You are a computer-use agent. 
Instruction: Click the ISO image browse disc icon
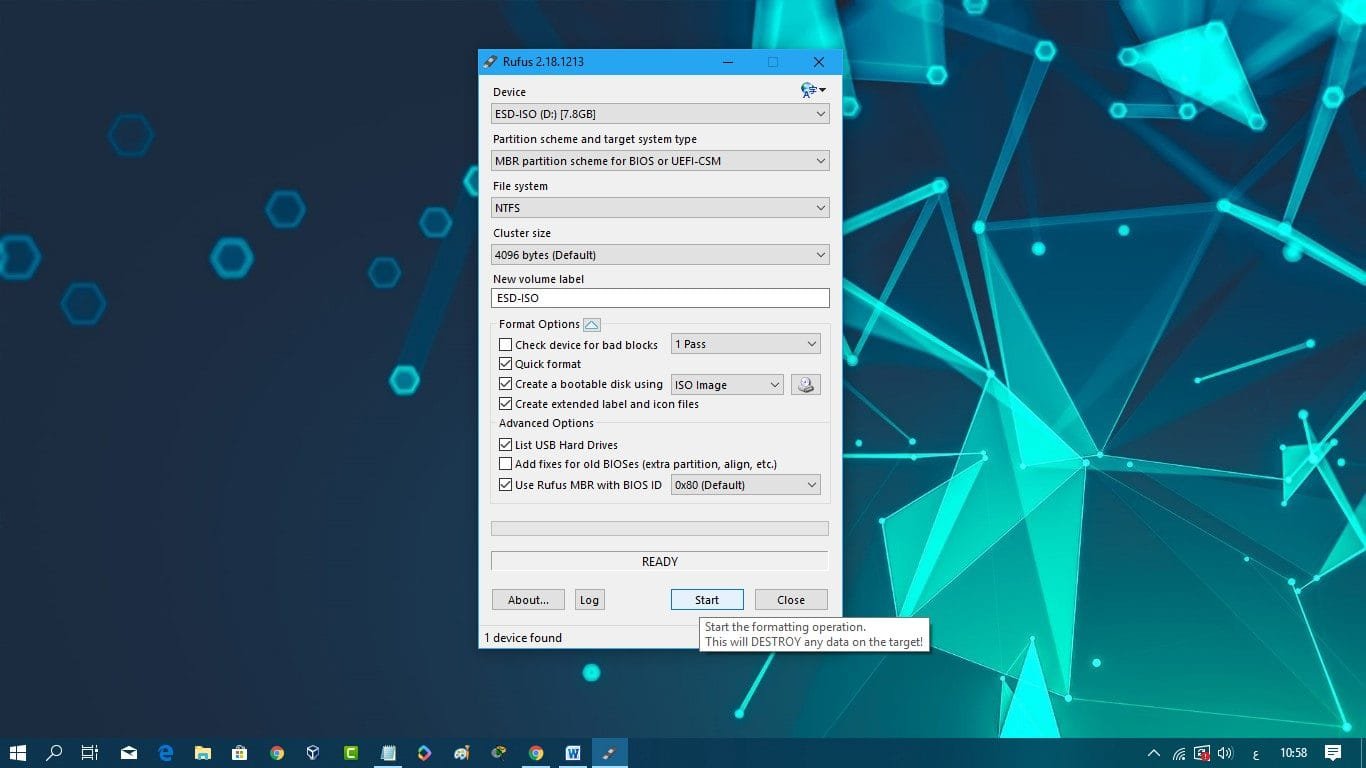point(805,385)
